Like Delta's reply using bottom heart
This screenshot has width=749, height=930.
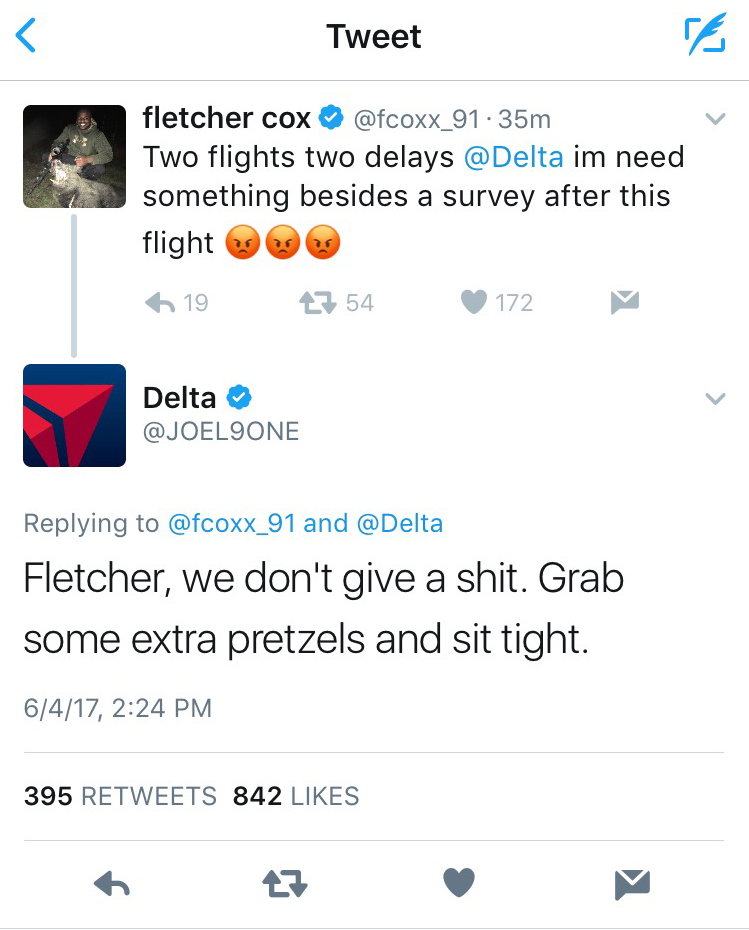pos(459,883)
